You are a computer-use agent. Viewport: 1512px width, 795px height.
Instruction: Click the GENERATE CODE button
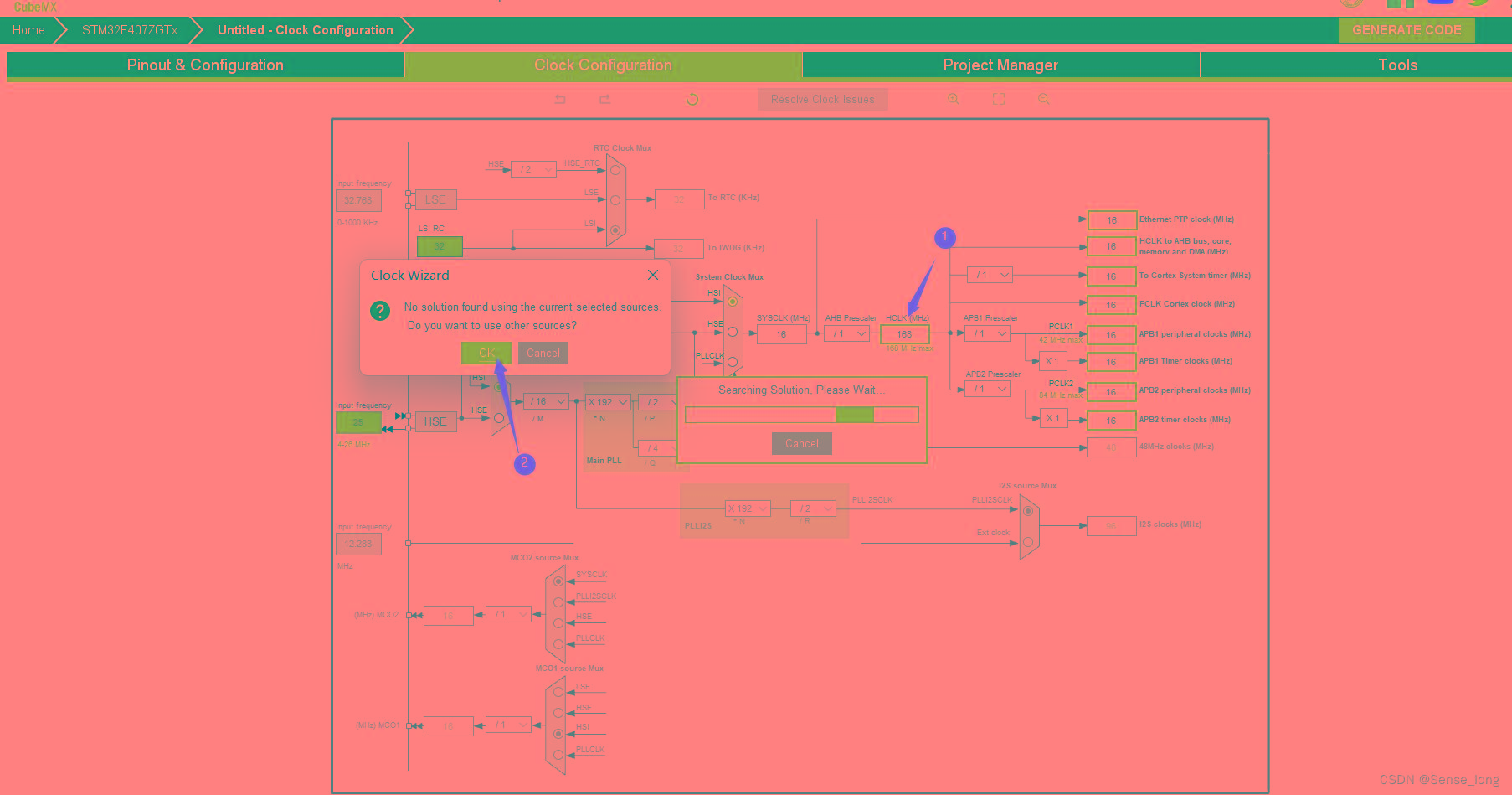[x=1407, y=29]
